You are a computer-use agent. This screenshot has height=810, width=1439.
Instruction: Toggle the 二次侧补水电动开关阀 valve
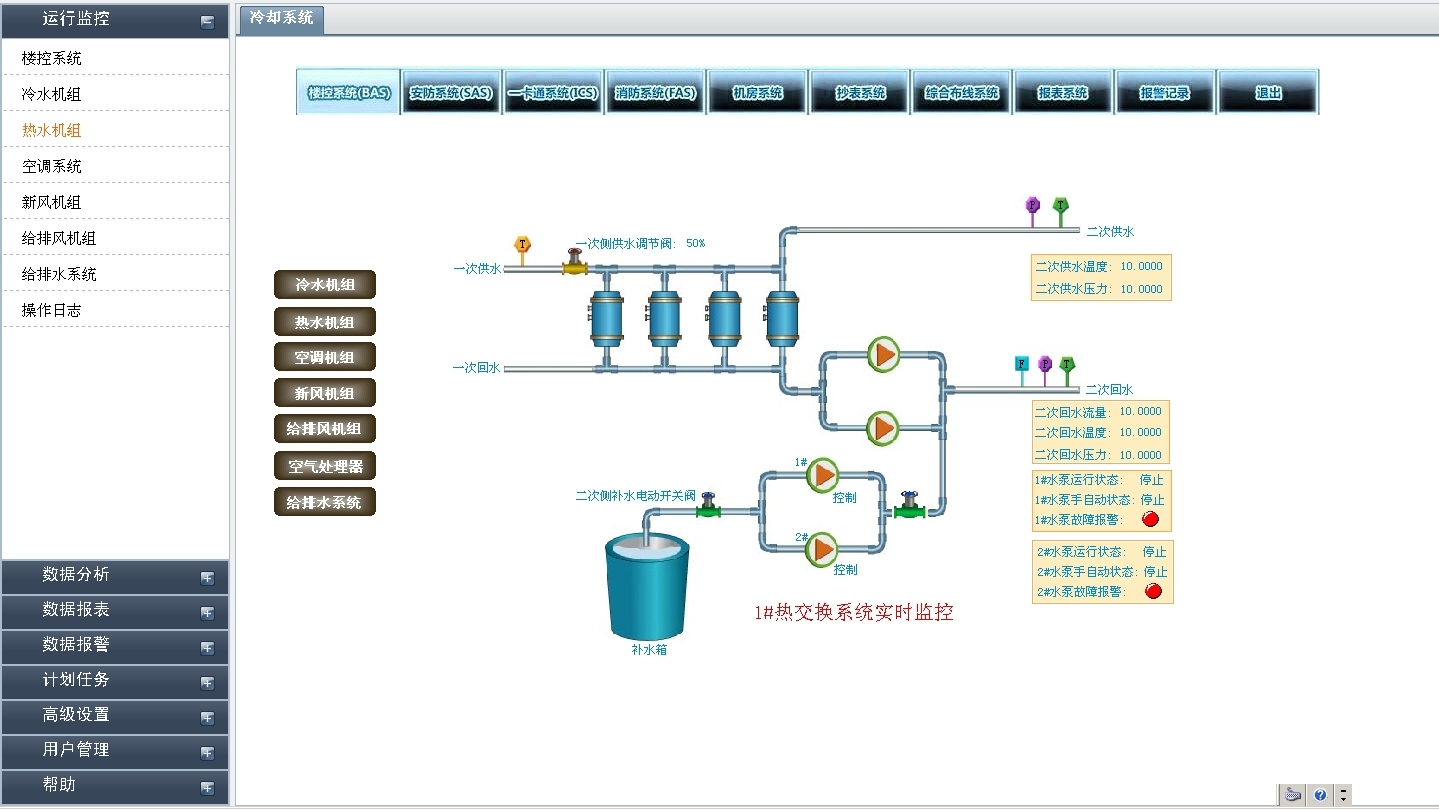click(x=708, y=507)
